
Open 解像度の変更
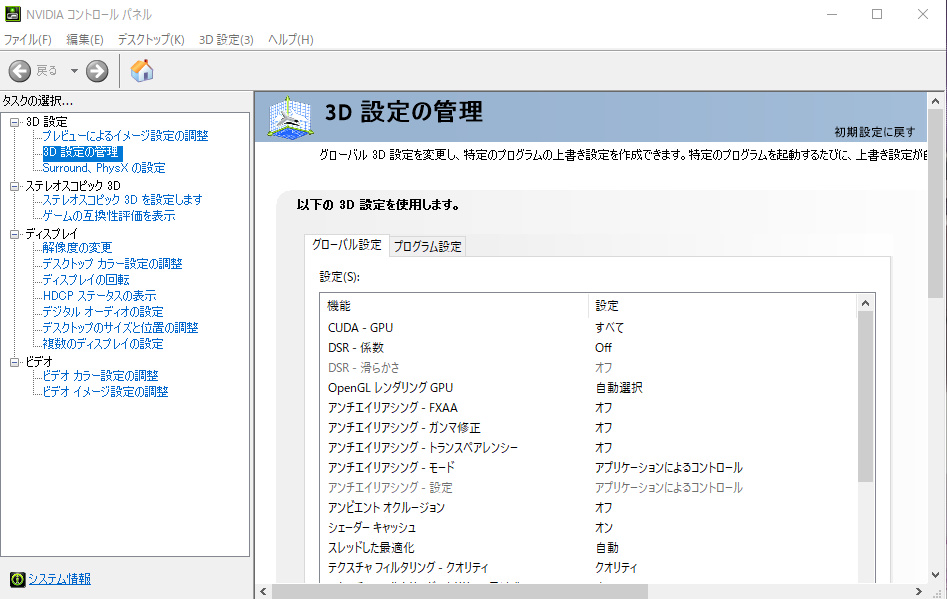(x=77, y=248)
